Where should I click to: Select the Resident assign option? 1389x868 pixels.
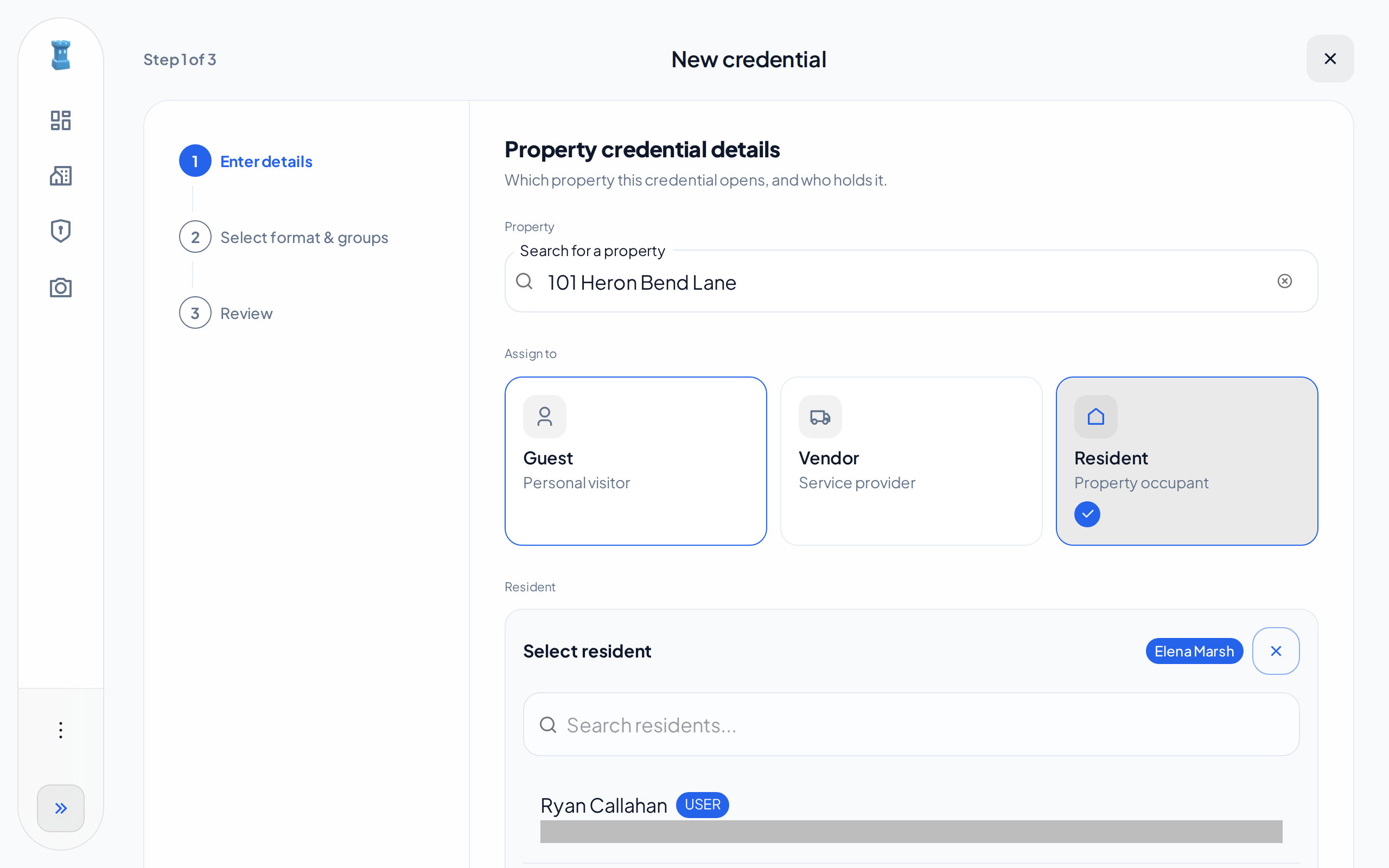[x=1187, y=461]
